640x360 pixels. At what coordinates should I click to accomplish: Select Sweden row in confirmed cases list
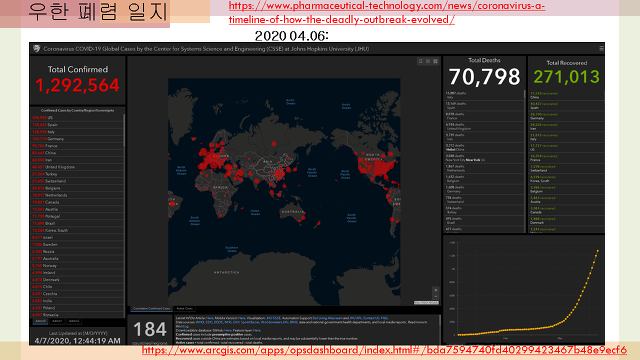pos(77,244)
